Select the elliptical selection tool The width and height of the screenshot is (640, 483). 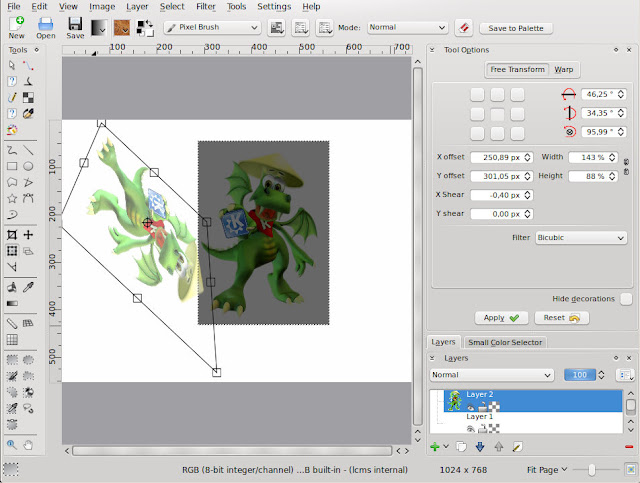(28, 360)
